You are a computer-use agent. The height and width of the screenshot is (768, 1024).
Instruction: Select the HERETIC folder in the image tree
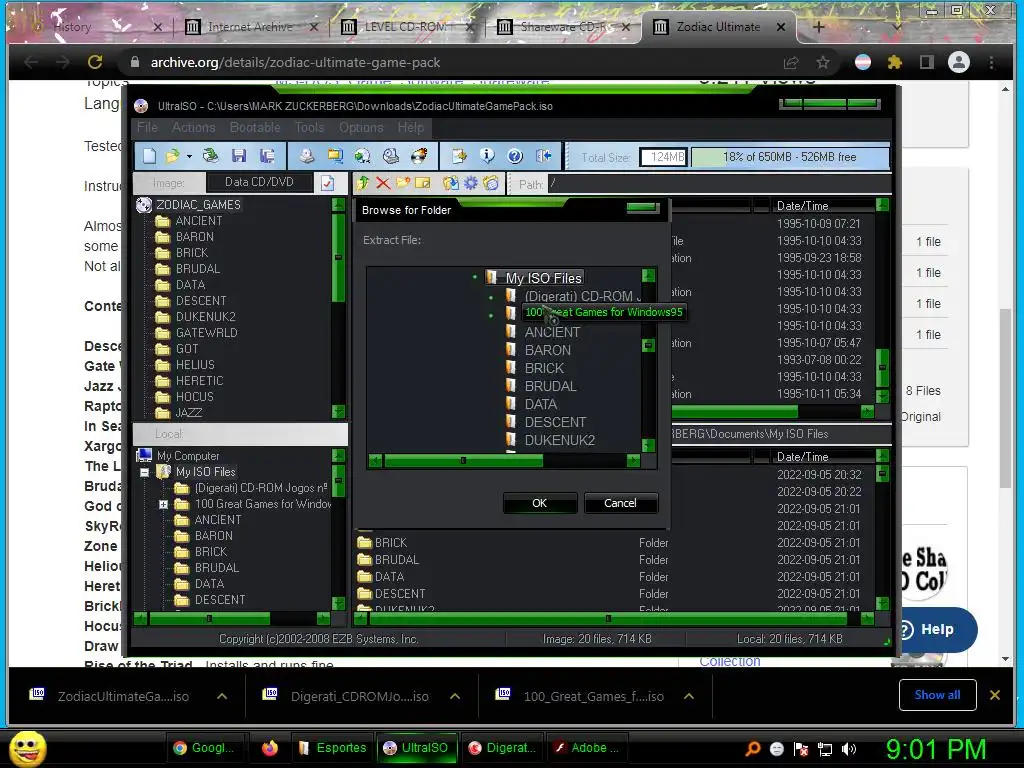(x=199, y=381)
